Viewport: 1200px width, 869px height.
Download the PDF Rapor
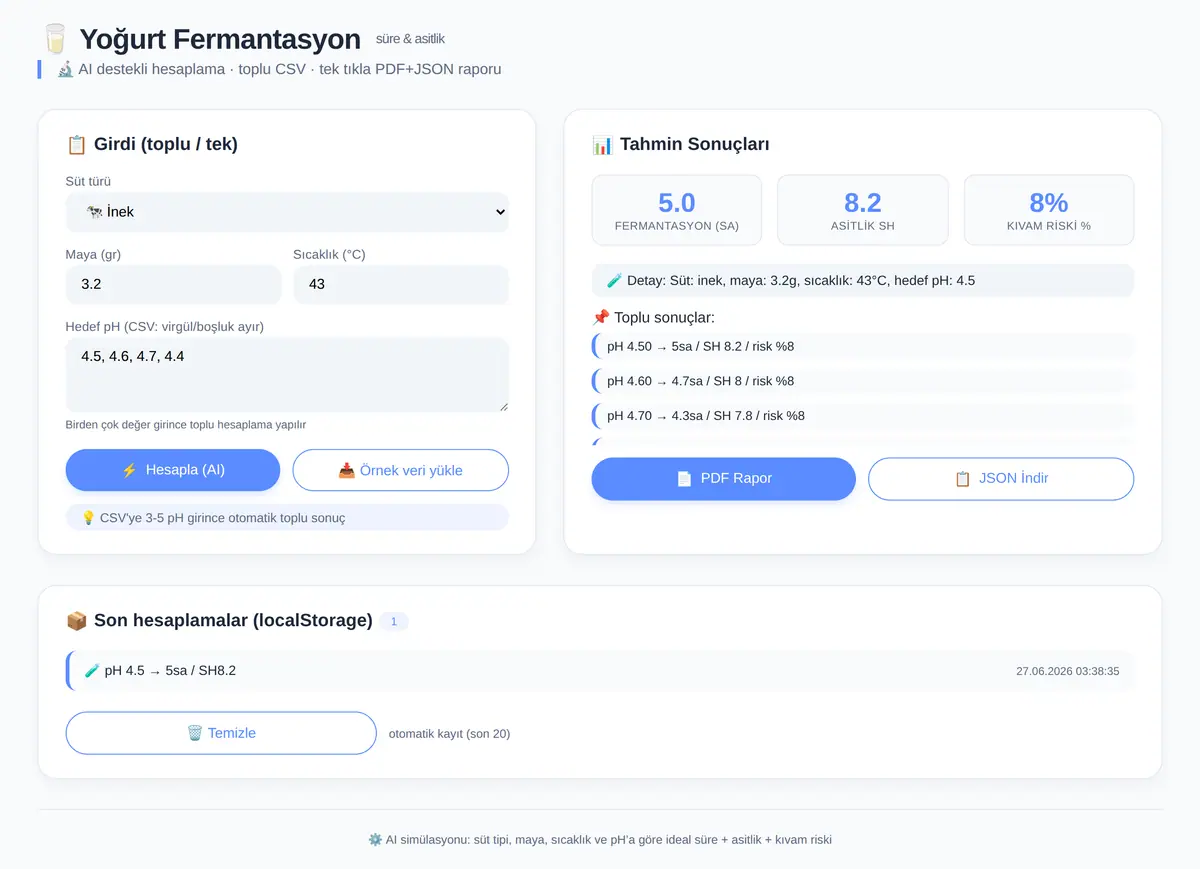pos(724,479)
